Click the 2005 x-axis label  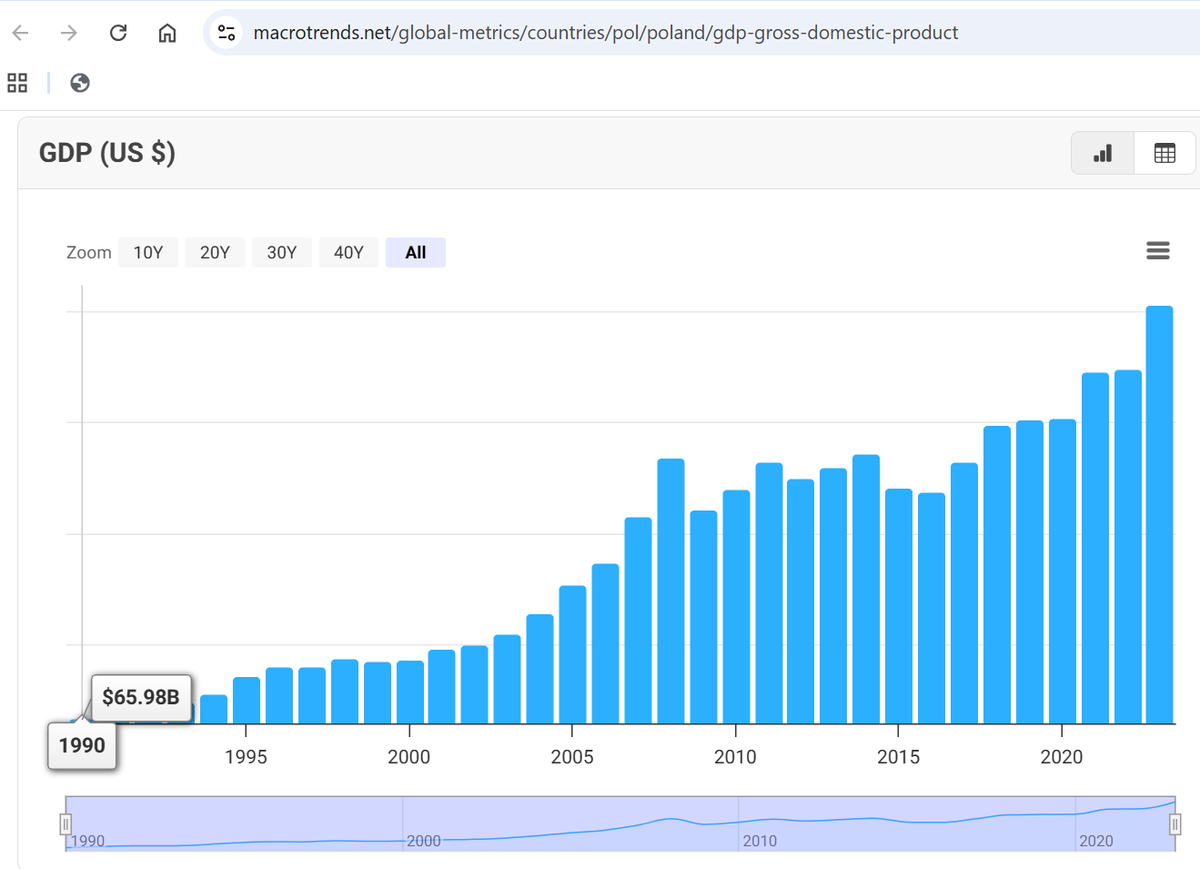(573, 757)
